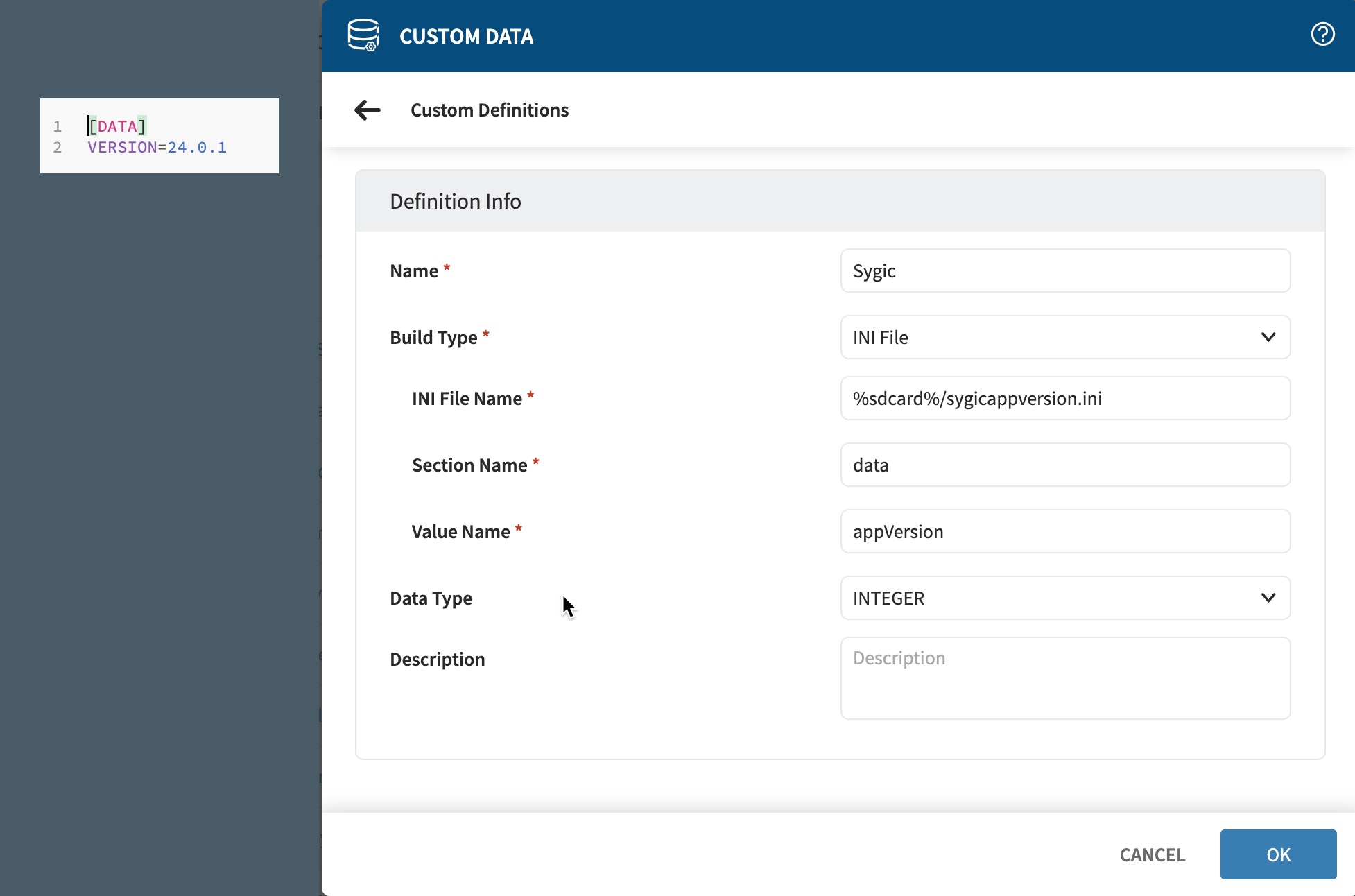The height and width of the screenshot is (896, 1355).
Task: Click the Definition Info section header
Action: click(455, 201)
